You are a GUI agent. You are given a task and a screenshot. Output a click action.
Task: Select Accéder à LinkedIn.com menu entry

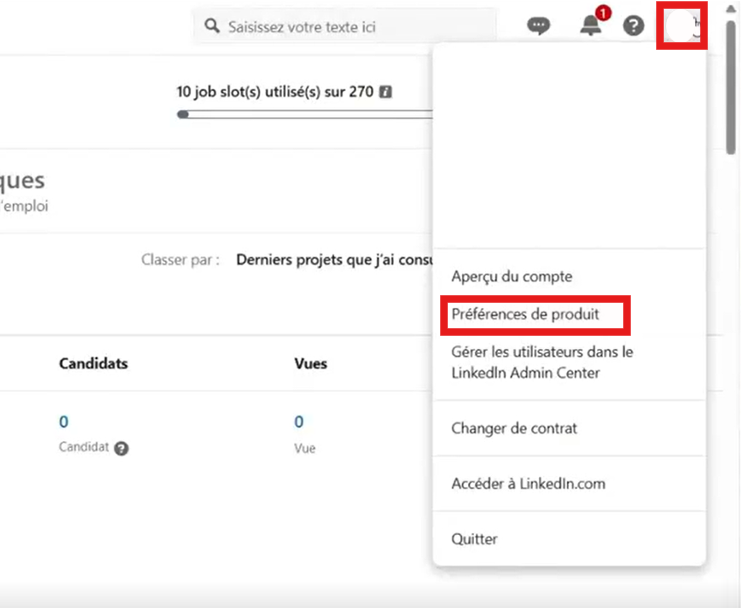528,484
